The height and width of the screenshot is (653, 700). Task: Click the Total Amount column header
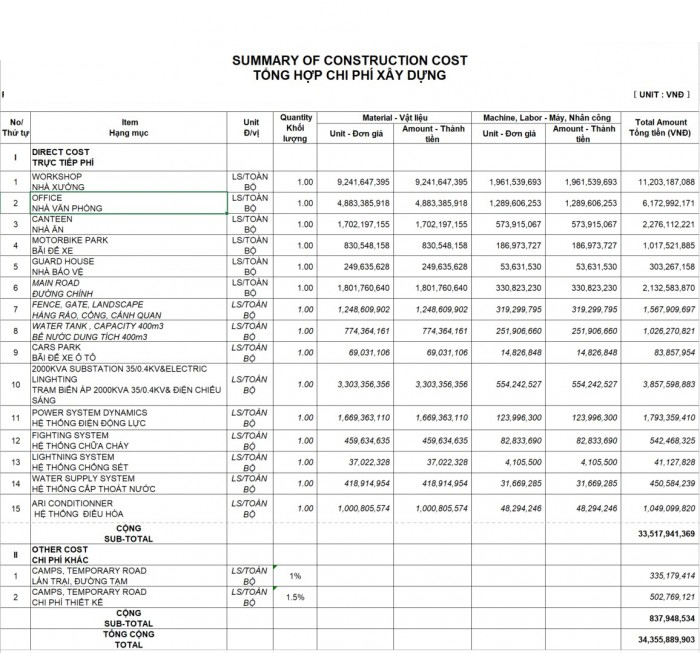659,126
